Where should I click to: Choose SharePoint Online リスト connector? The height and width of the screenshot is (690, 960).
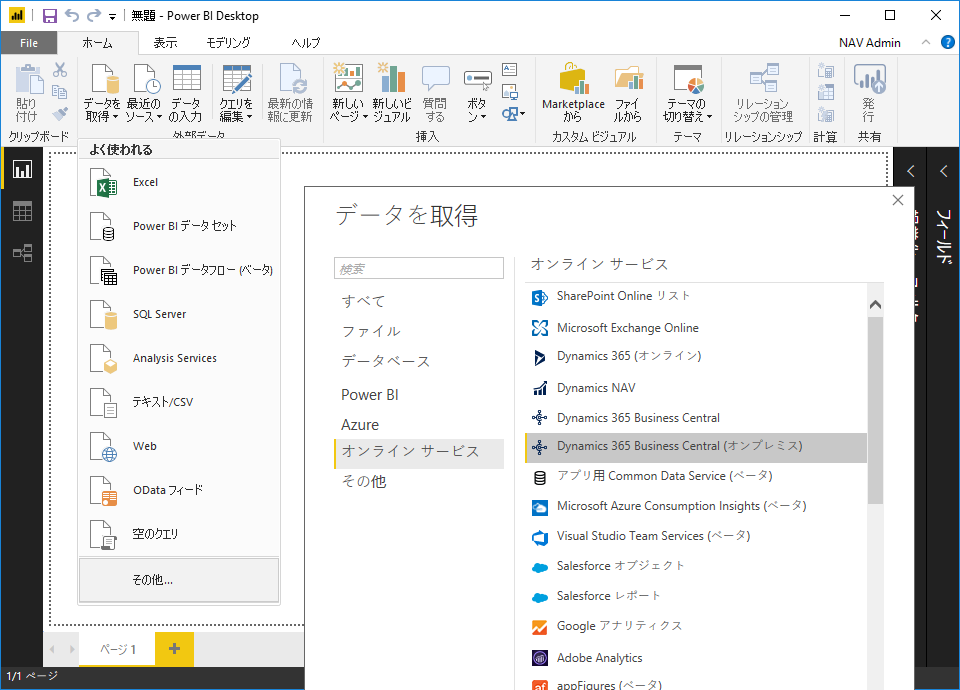[696, 296]
